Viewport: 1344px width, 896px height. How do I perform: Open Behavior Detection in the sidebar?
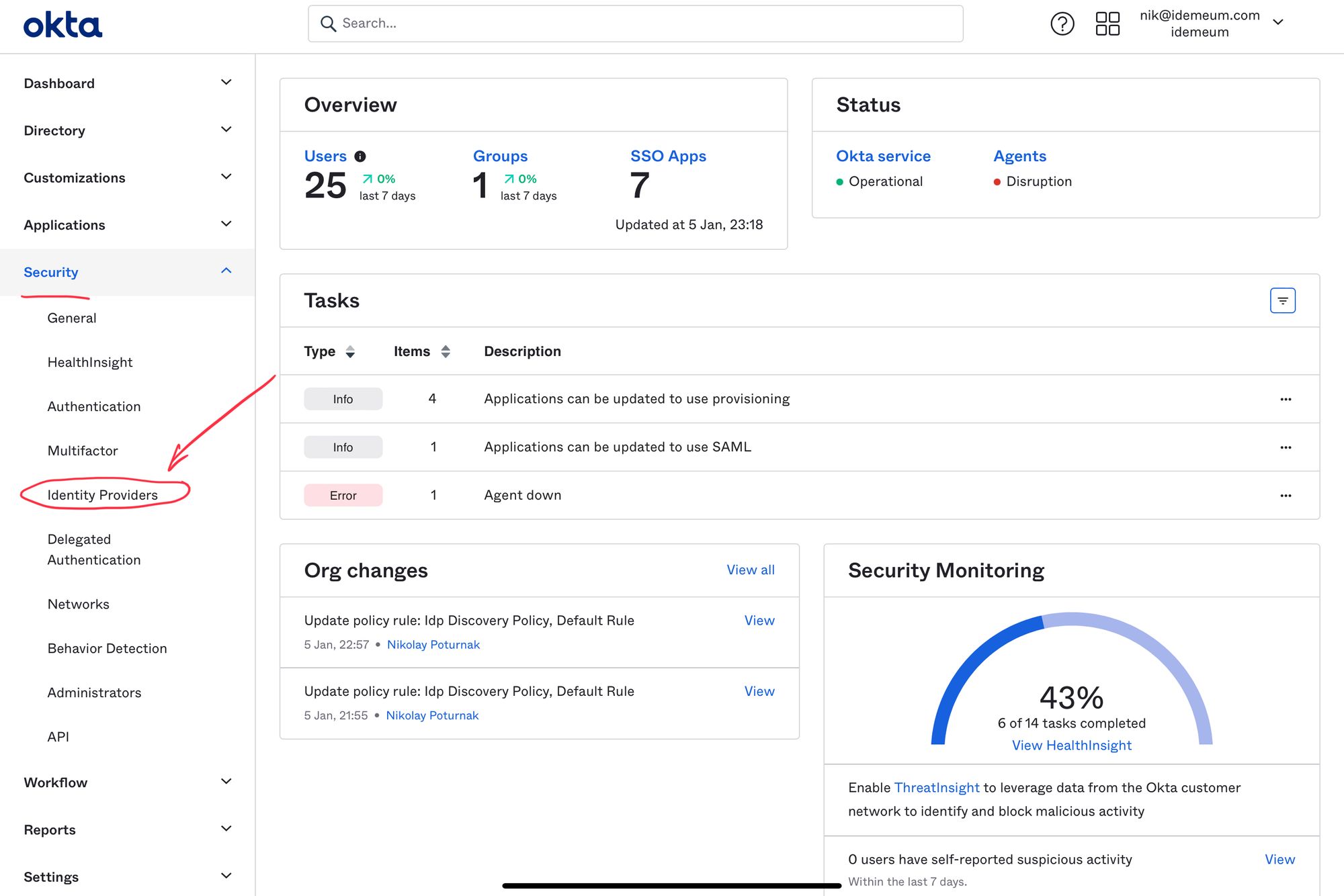pos(108,649)
